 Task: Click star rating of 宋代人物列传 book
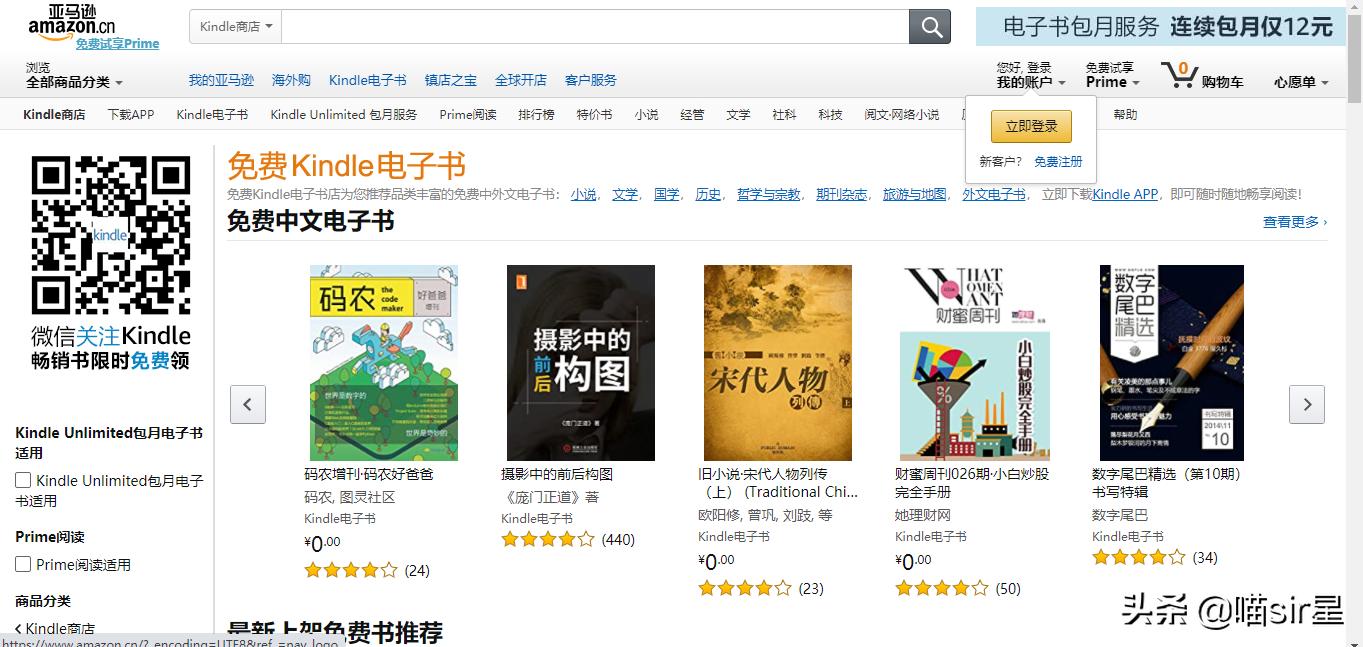[x=745, y=588]
